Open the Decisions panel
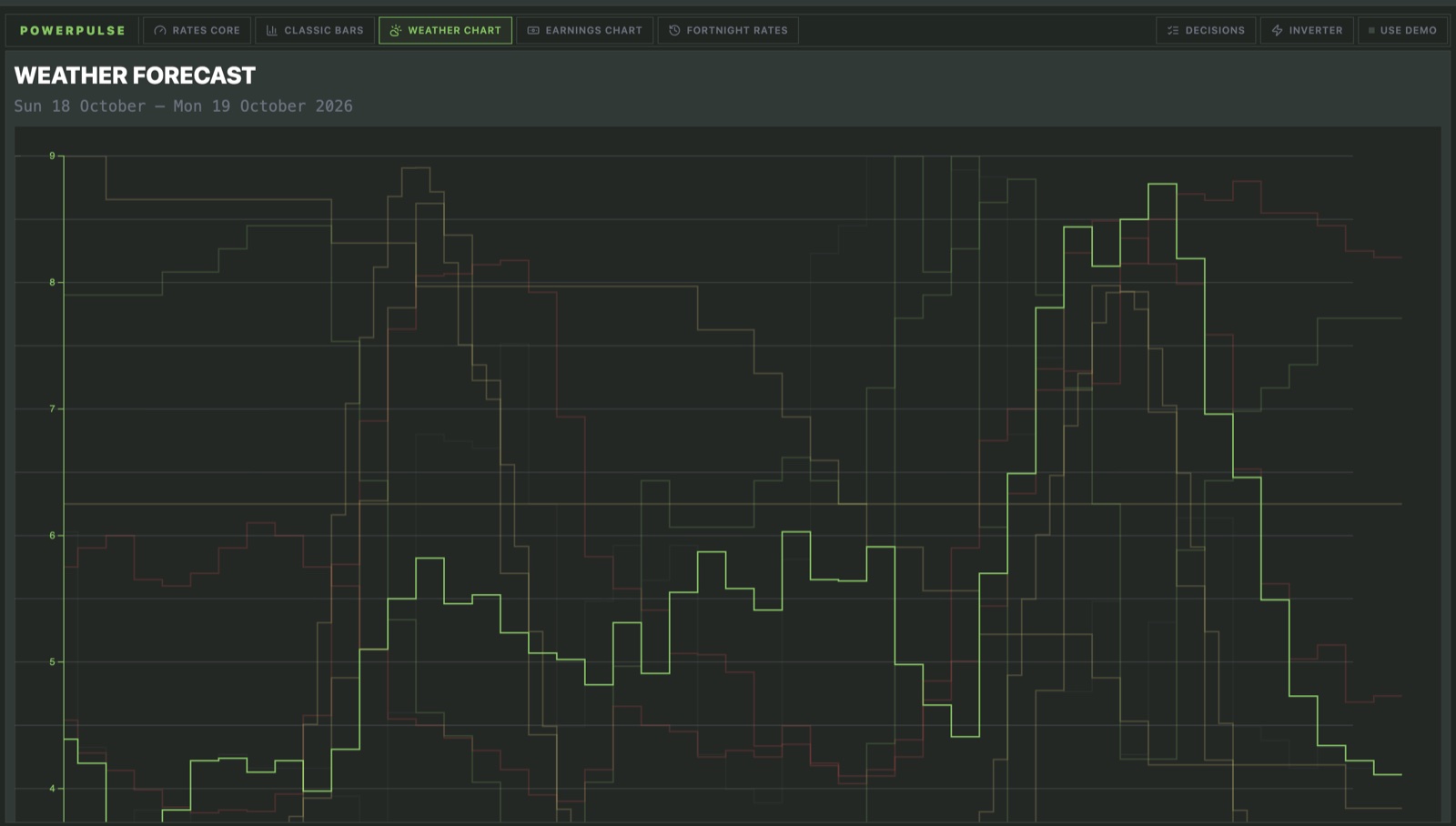Viewport: 1456px width, 826px height. tap(1206, 30)
